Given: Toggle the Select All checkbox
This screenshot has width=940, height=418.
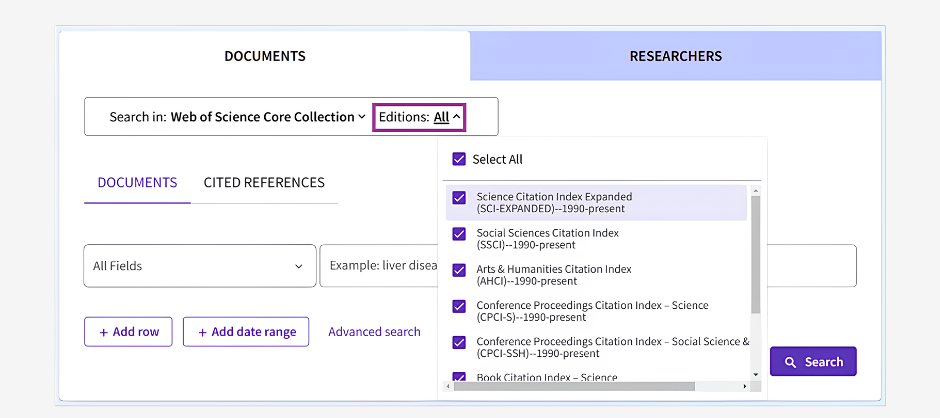Looking at the screenshot, I should pyautogui.click(x=459, y=160).
